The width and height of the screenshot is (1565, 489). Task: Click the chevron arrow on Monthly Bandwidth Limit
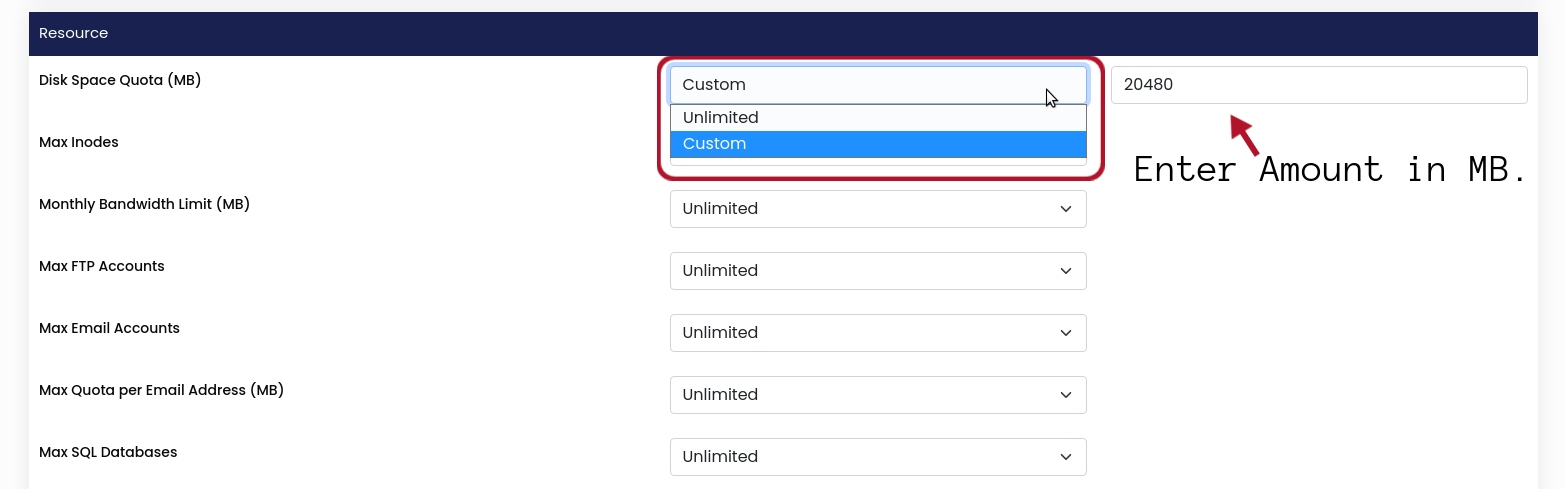[x=1064, y=209]
